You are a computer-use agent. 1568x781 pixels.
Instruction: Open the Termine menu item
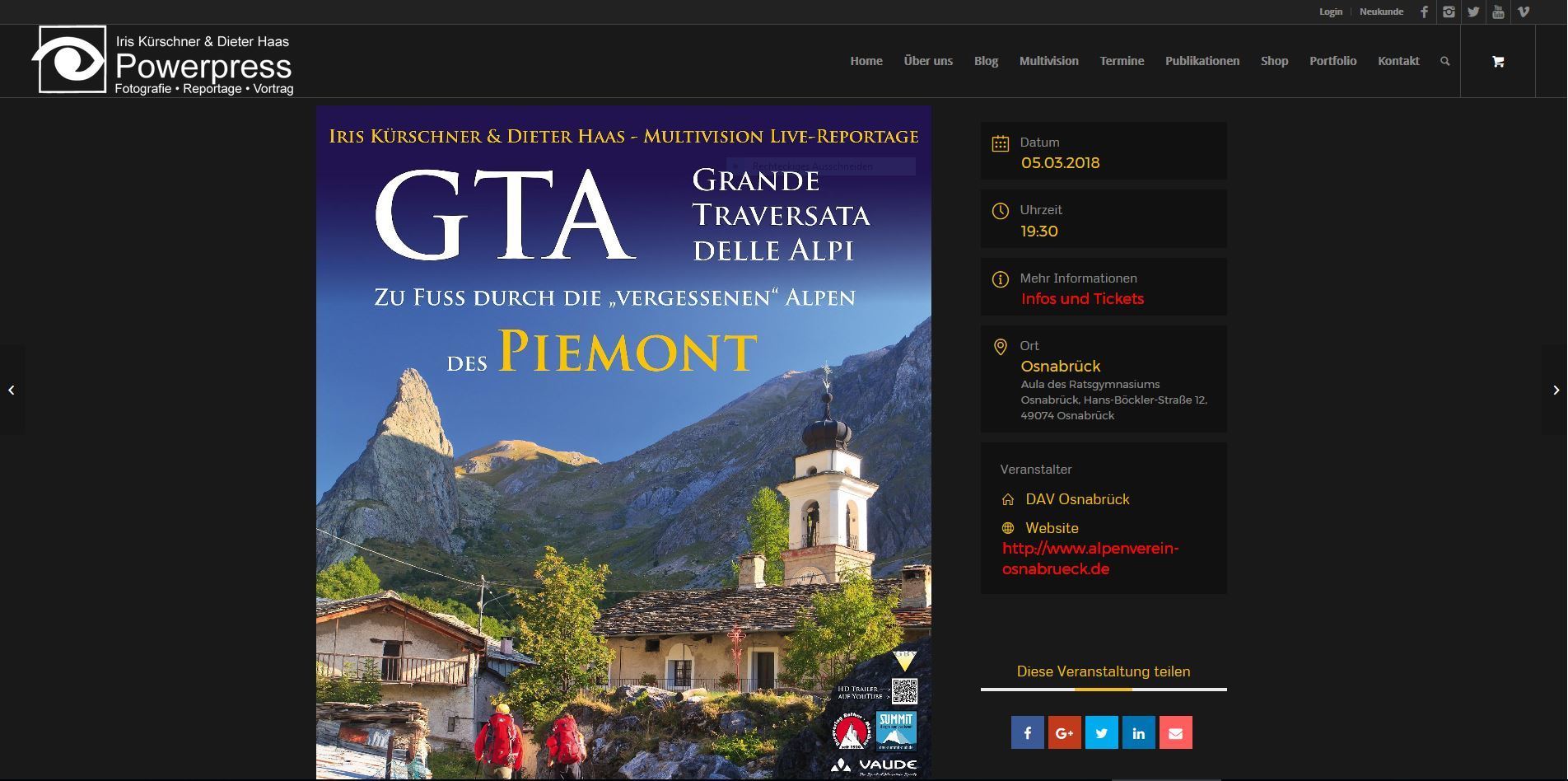pyautogui.click(x=1122, y=61)
